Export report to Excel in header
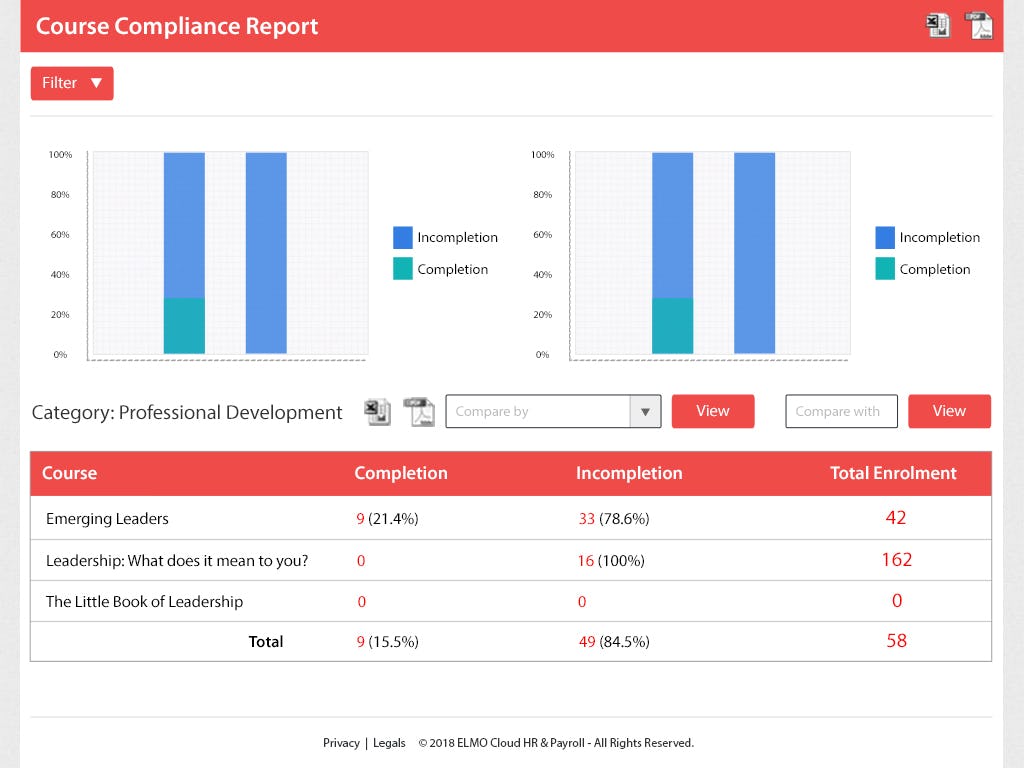 pyautogui.click(x=938, y=26)
